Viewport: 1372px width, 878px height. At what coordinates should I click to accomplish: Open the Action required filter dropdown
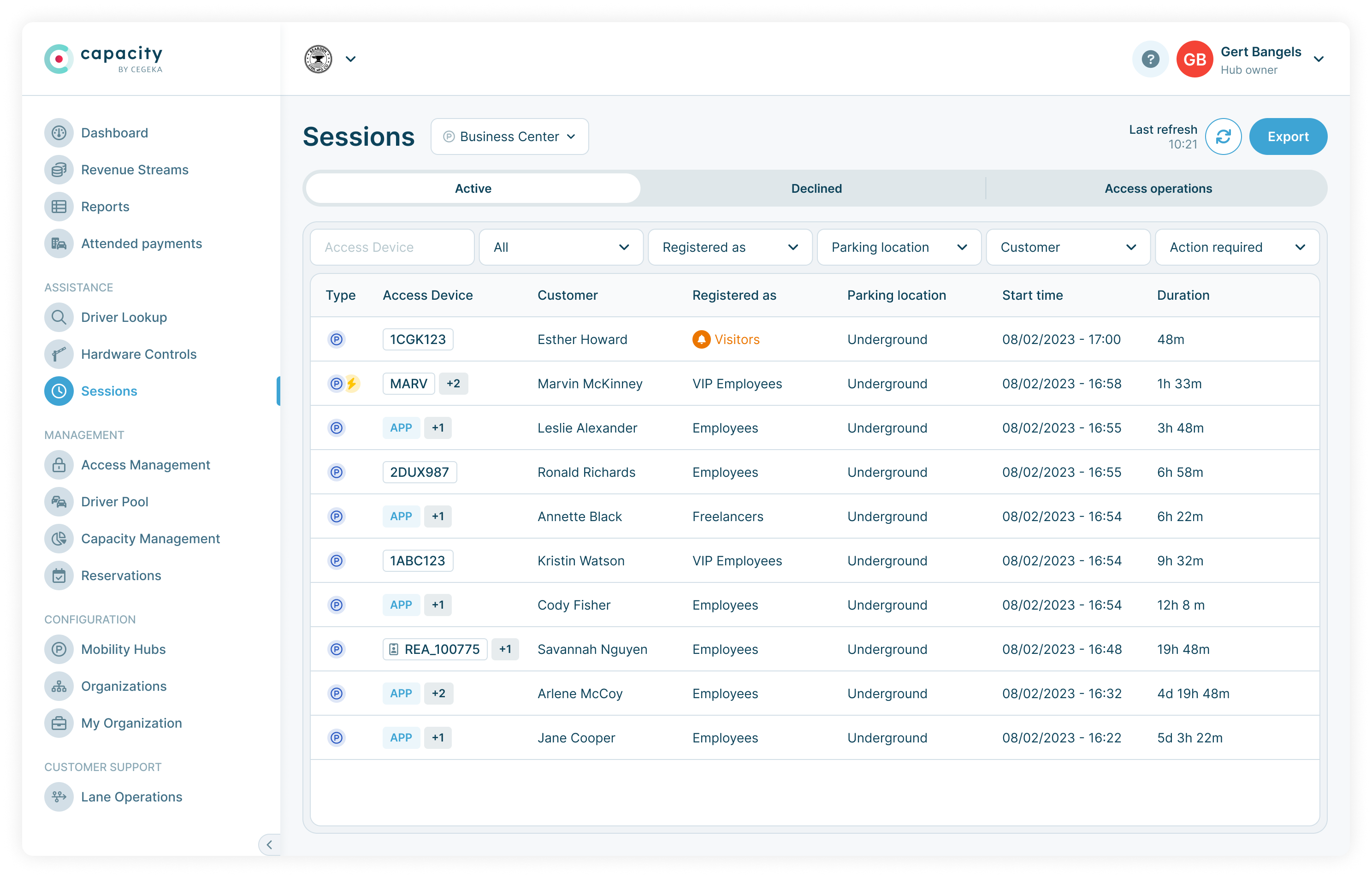pos(1237,248)
